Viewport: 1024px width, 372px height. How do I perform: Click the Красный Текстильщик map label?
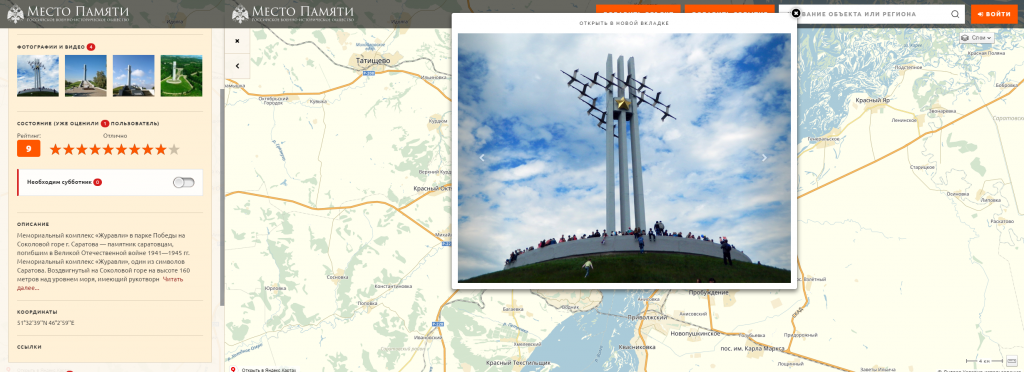pyautogui.click(x=517, y=363)
